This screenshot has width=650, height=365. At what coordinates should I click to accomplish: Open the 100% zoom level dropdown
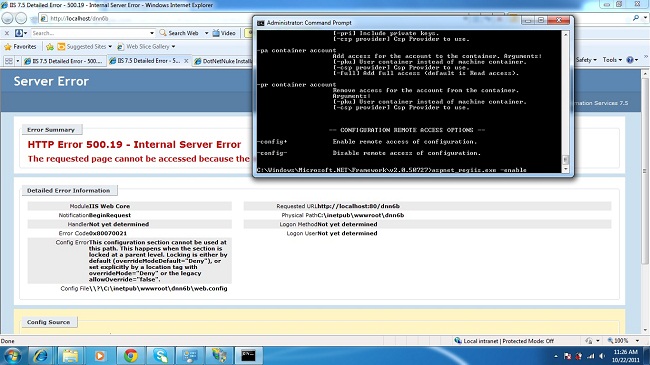(x=637, y=341)
